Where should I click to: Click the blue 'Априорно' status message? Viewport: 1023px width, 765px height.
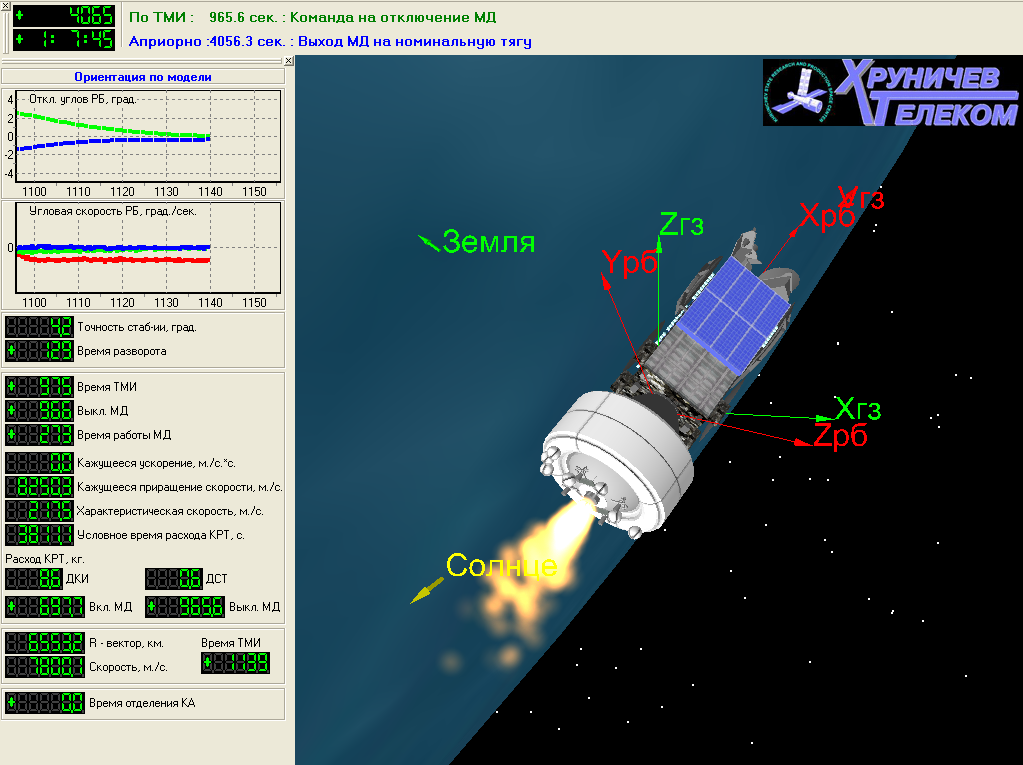330,42
